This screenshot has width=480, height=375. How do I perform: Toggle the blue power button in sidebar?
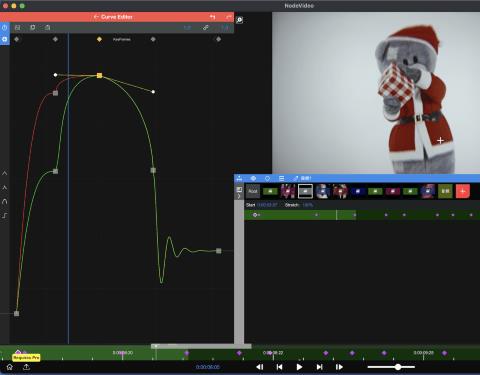pyautogui.click(x=5, y=28)
